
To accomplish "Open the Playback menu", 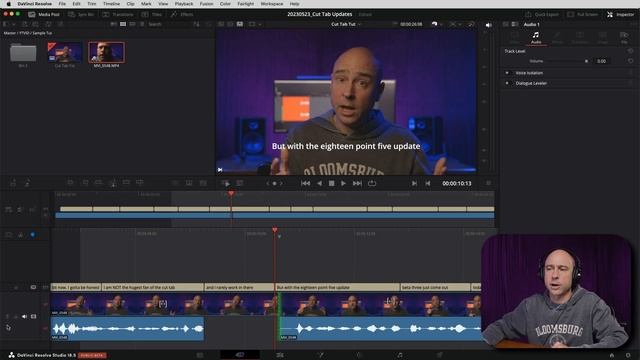I will click(x=184, y=4).
